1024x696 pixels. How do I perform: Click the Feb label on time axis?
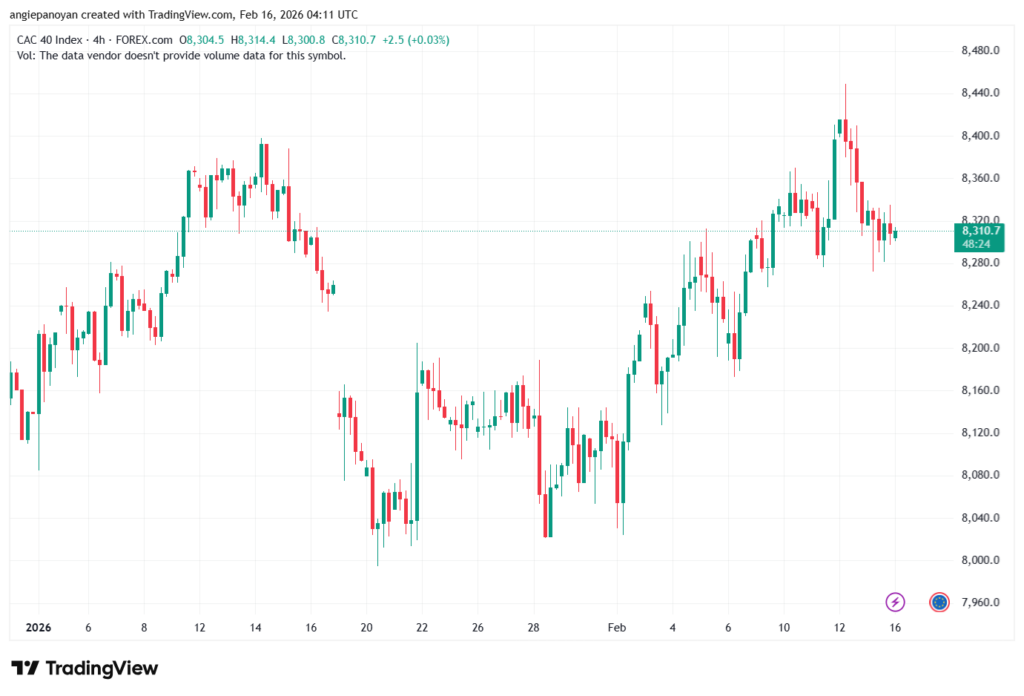click(x=617, y=628)
